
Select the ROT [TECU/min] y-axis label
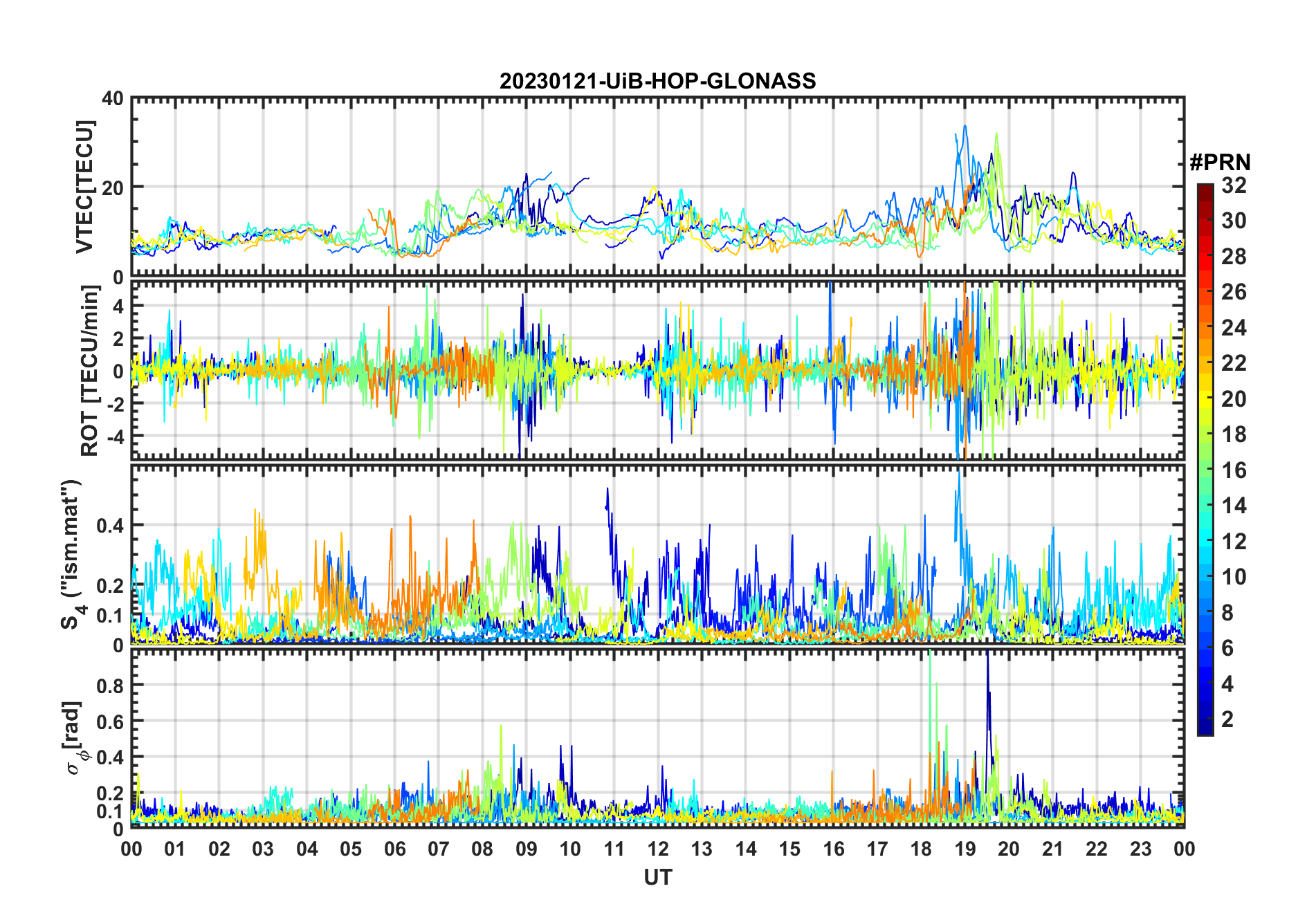[x=90, y=370]
